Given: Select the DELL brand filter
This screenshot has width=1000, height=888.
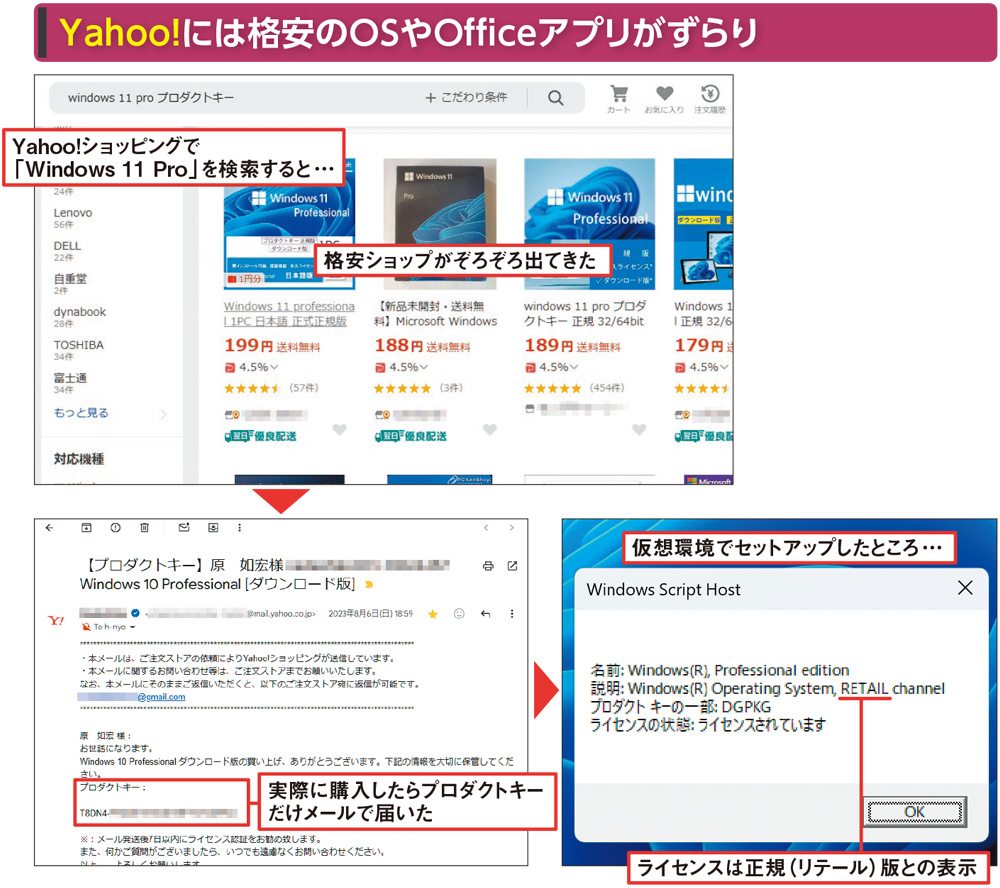Looking at the screenshot, I should coord(67,246).
